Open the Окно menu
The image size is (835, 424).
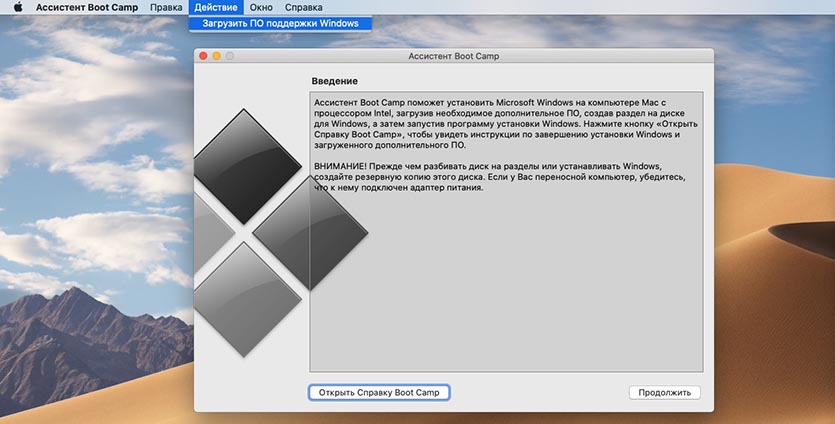click(261, 7)
